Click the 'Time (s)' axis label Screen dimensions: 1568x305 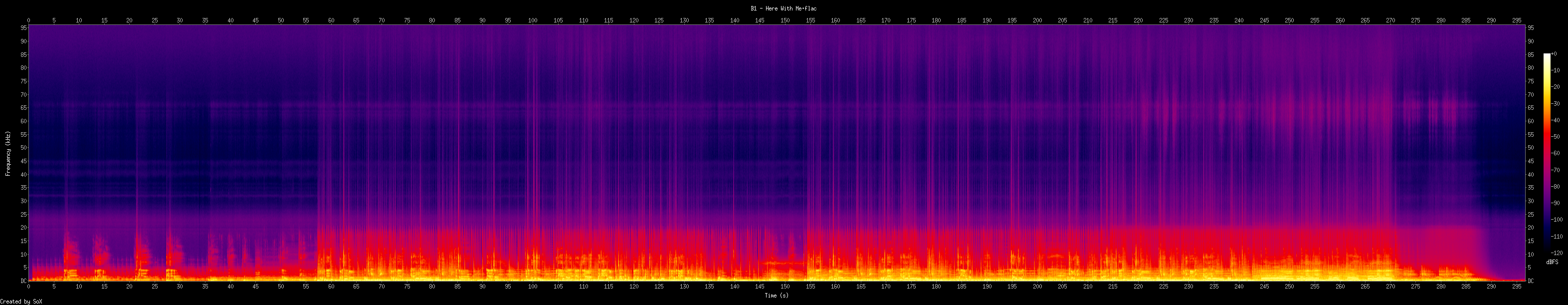click(x=776, y=296)
